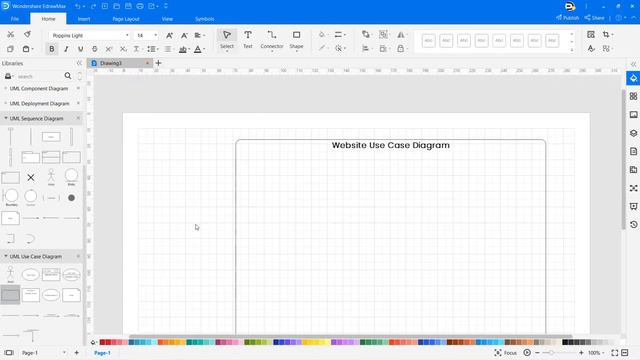Select the Text tool

(x=248, y=39)
